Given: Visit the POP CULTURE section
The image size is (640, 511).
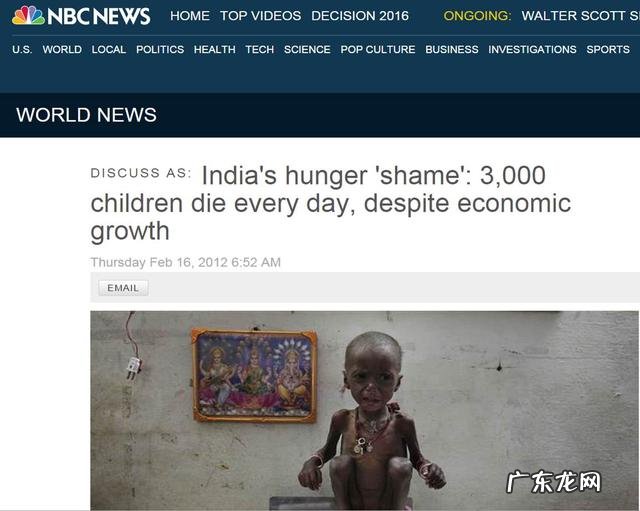Looking at the screenshot, I should pyautogui.click(x=378, y=49).
